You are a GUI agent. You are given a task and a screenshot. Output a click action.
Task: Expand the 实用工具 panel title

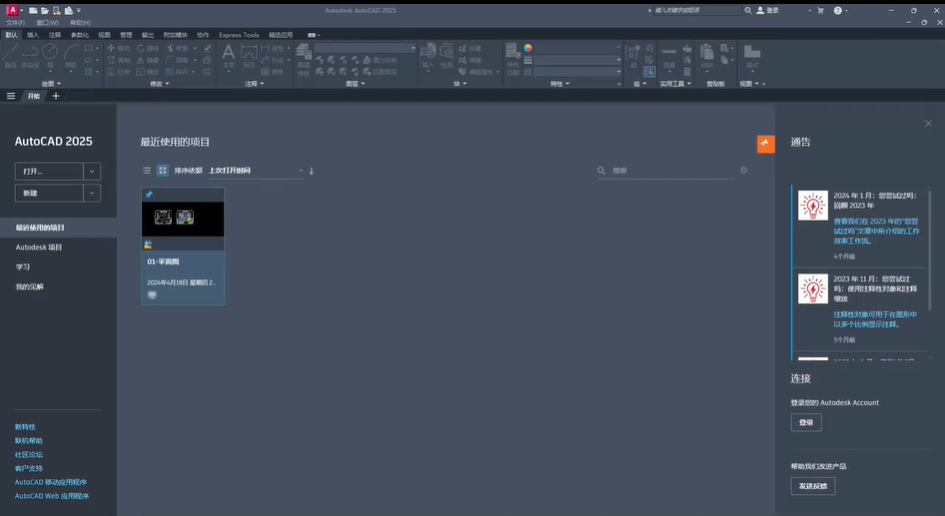675,84
